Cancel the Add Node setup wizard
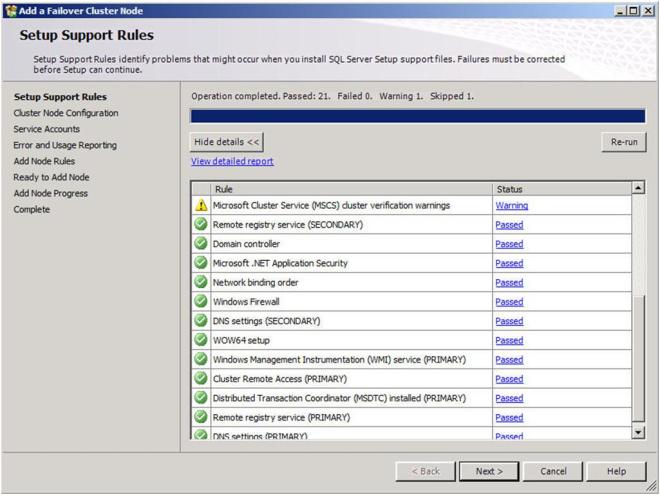This screenshot has width=660, height=495. pyautogui.click(x=553, y=470)
